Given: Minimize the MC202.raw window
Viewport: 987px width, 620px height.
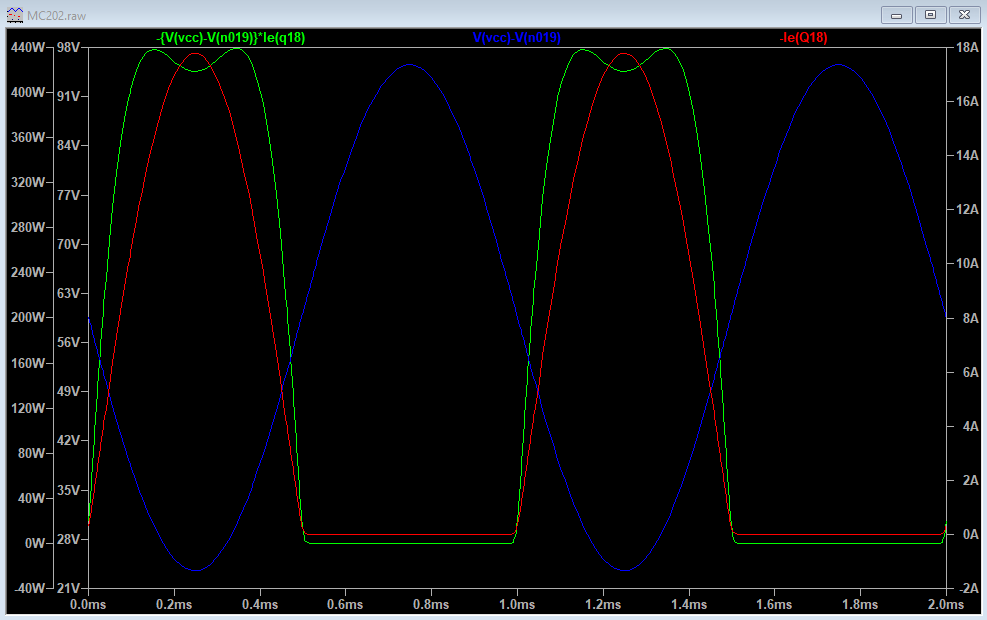Looking at the screenshot, I should (x=897, y=15).
